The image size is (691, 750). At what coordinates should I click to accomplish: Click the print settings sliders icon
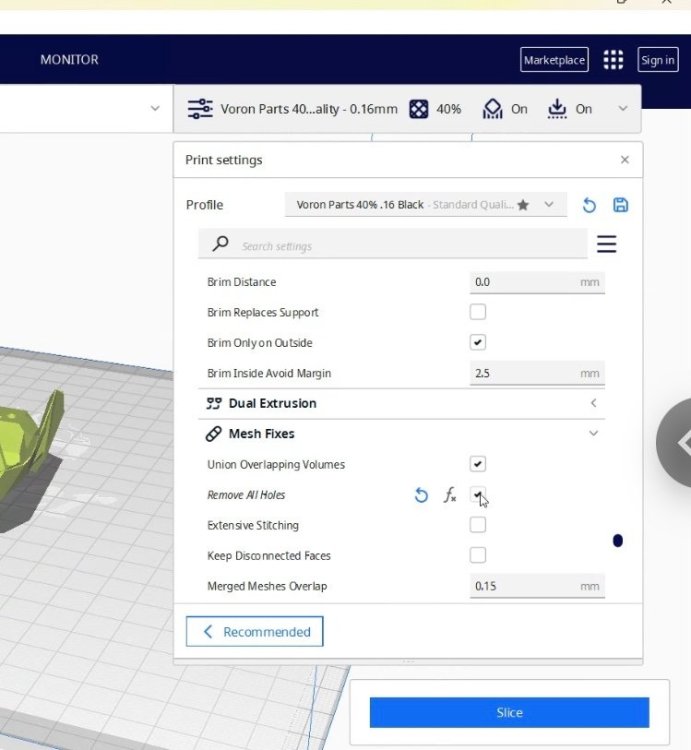[200, 109]
